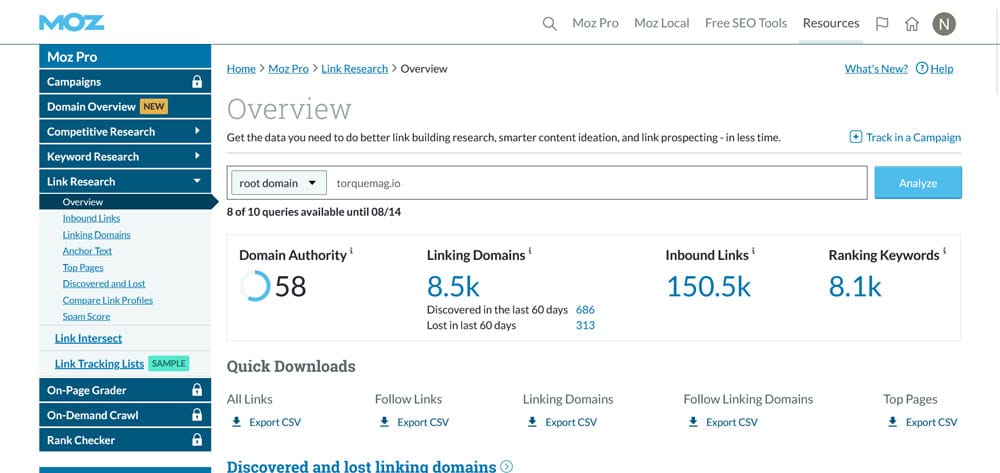Select Spam Score in the sidebar

(87, 316)
